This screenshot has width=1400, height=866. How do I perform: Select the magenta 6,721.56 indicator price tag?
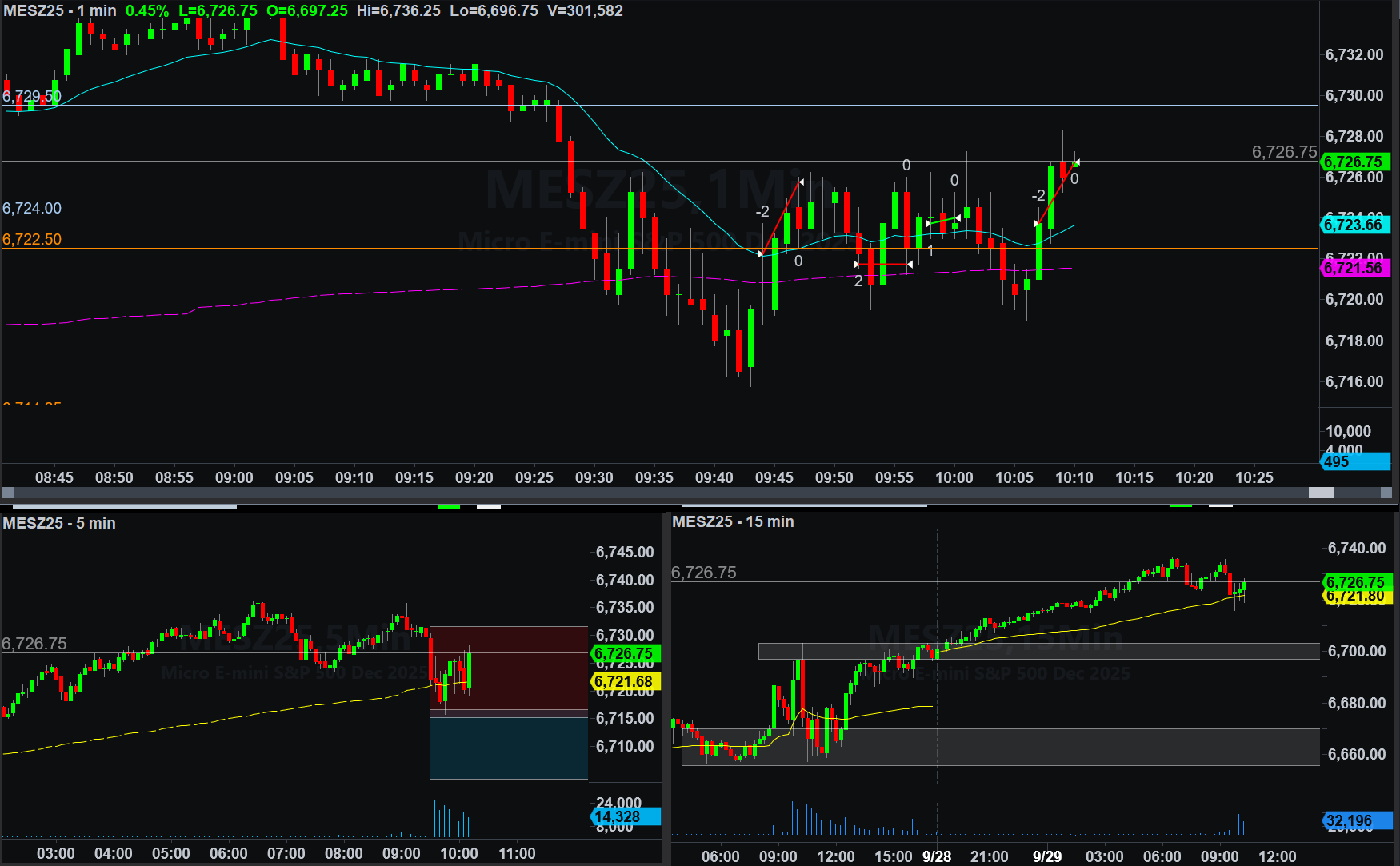click(1355, 268)
